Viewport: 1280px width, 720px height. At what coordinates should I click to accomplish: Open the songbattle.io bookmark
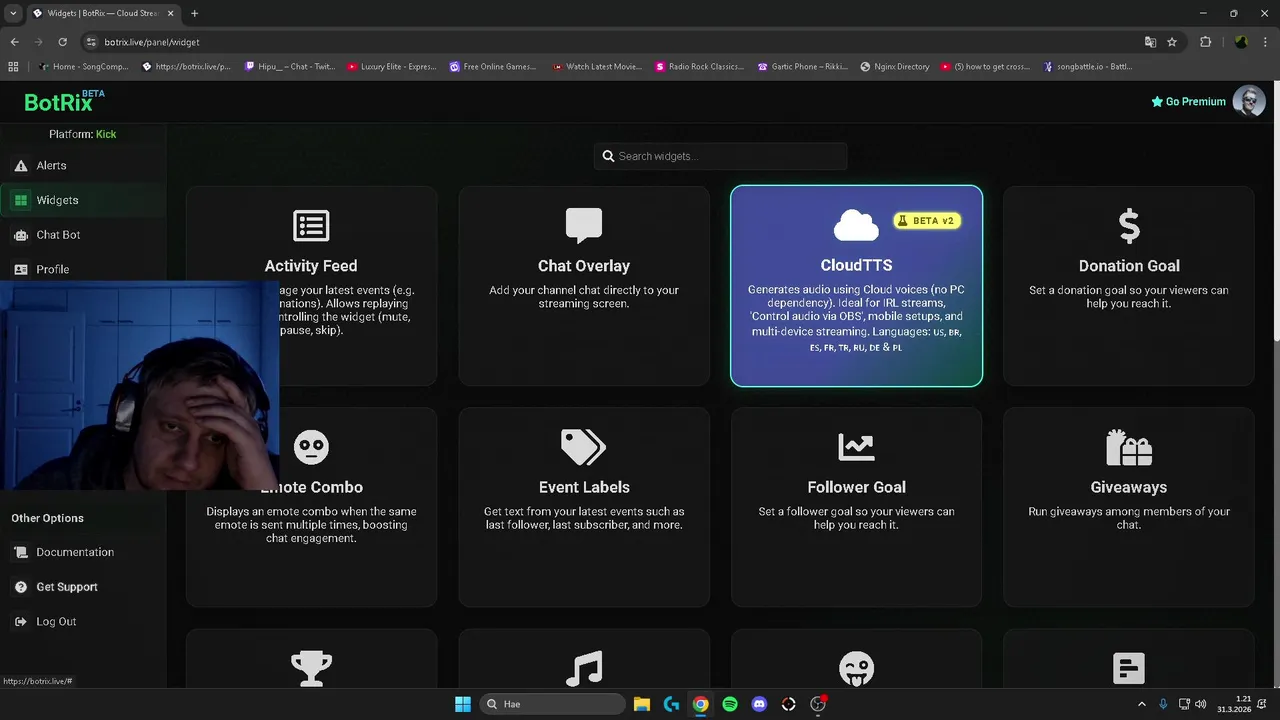(x=1087, y=67)
